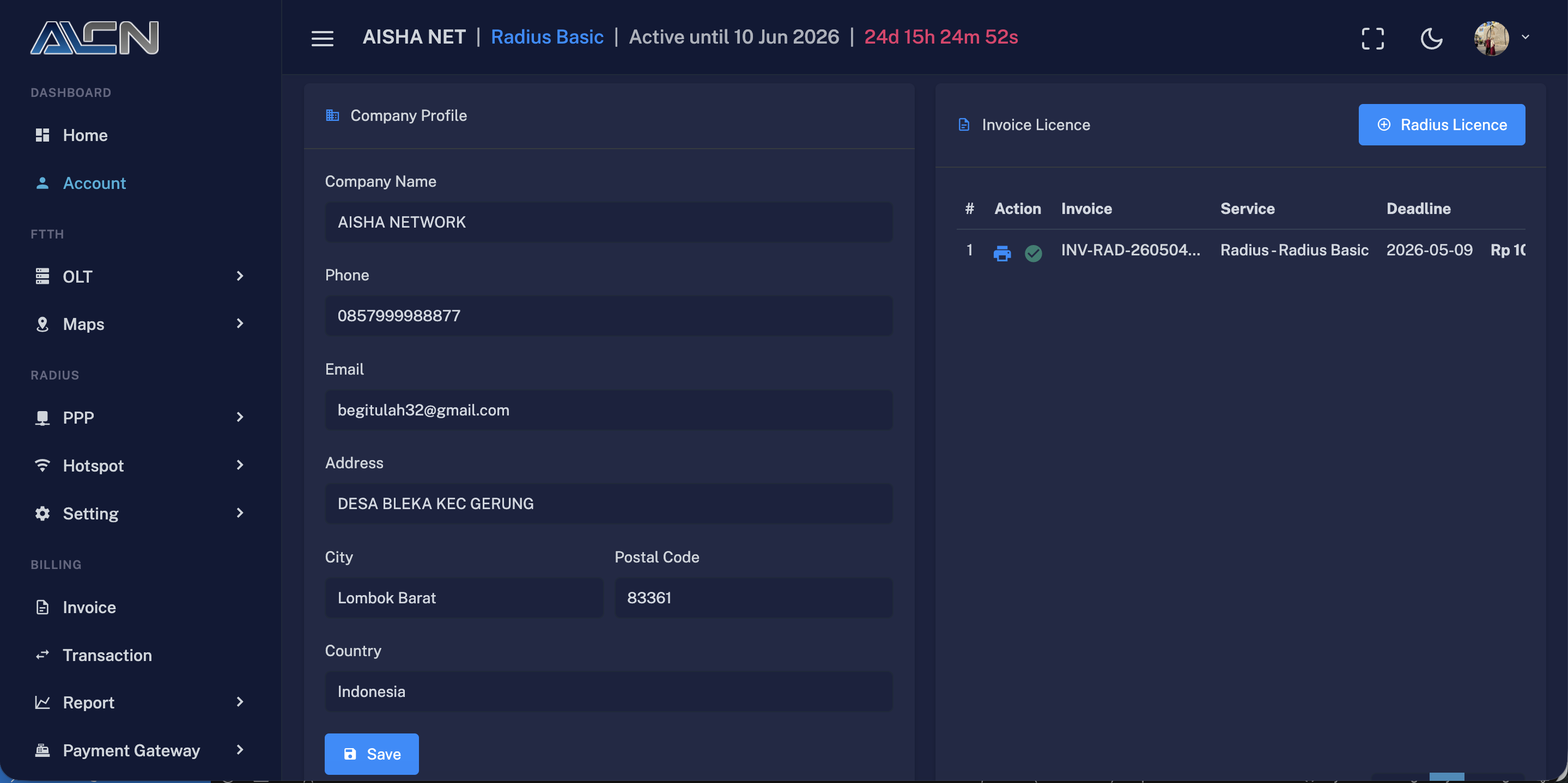Screen dimensions: 1568x783
Task: Click the Company Profile building icon
Action: point(332,115)
